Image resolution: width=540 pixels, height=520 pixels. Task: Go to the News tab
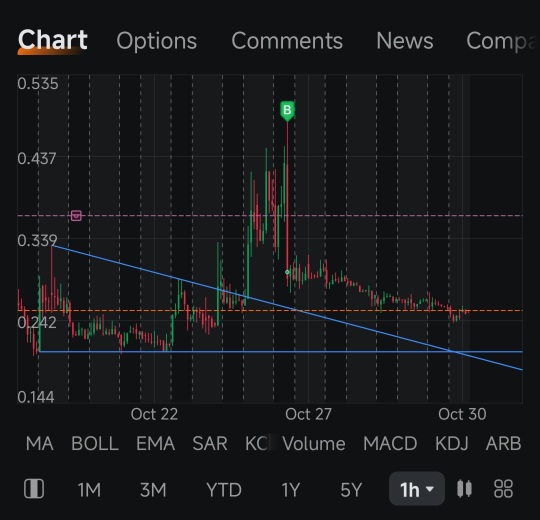(x=405, y=41)
